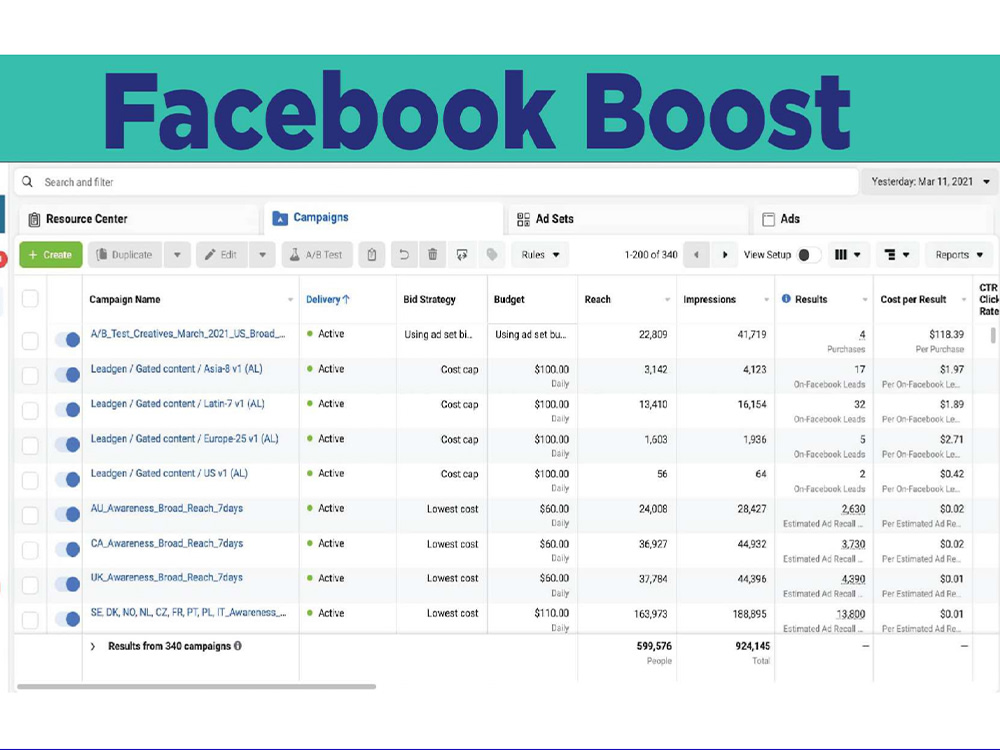Check the UK_Awareness_Broad_Reach row checkbox

coord(30,584)
